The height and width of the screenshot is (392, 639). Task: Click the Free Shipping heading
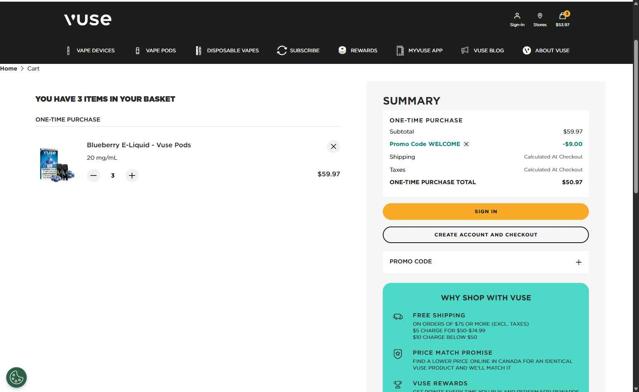click(439, 315)
